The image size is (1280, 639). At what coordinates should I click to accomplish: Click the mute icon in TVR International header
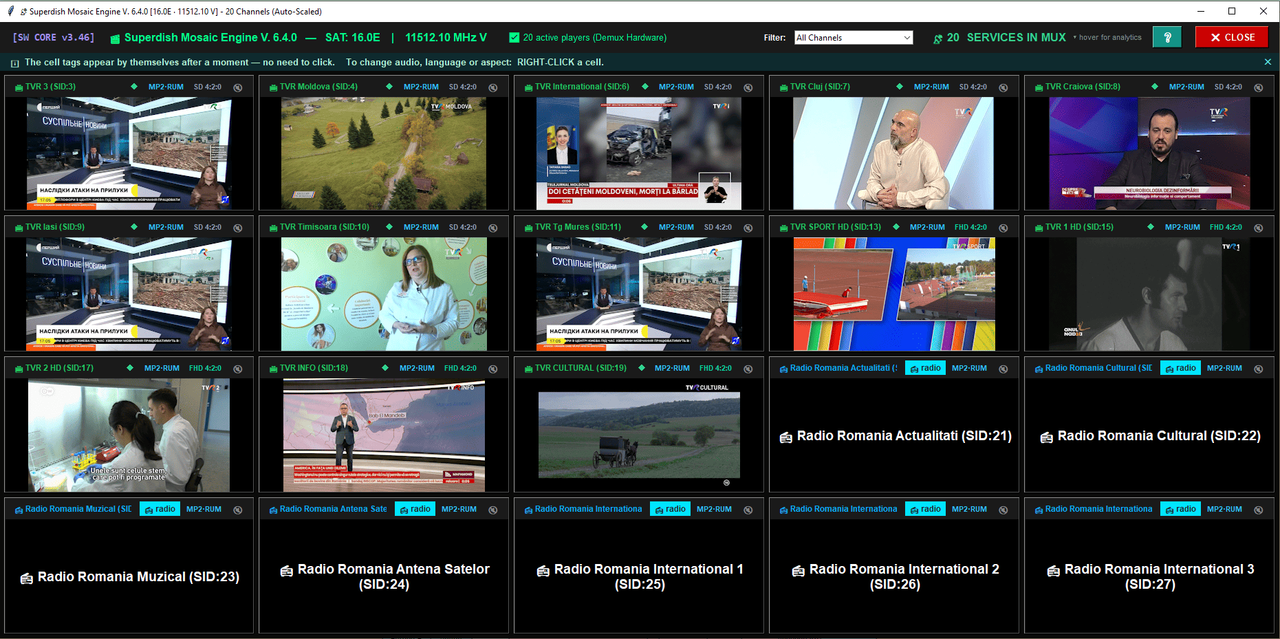(x=748, y=87)
